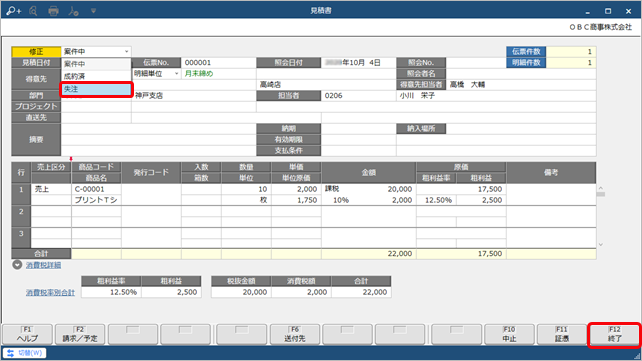642x361 pixels.
Task: Click row number 3 header
Action: click(x=21, y=238)
